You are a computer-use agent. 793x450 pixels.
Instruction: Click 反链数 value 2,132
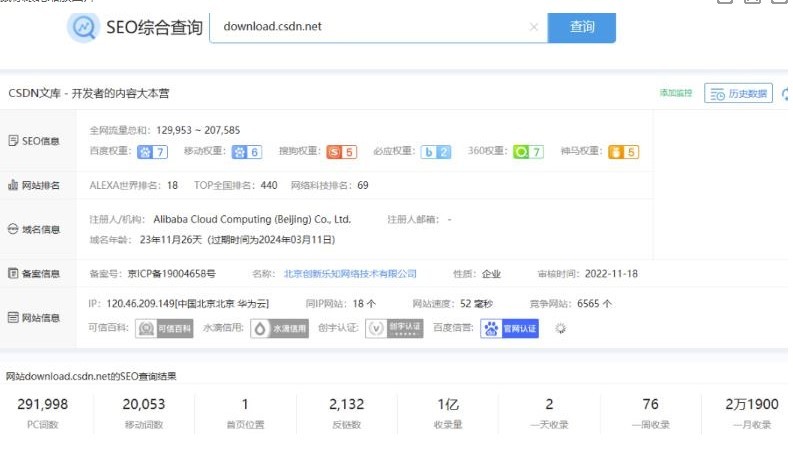point(346,404)
